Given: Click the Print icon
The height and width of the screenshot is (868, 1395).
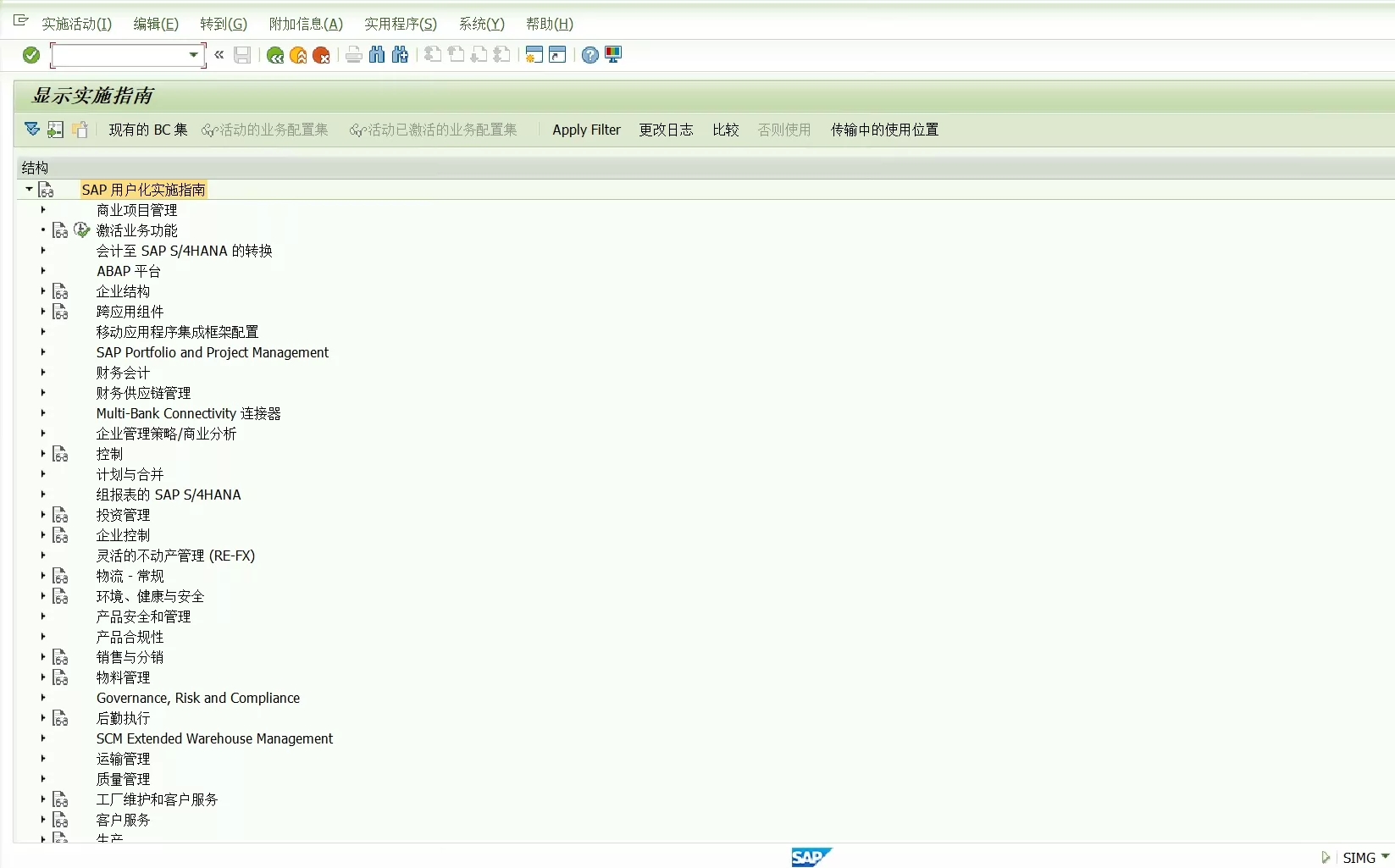Looking at the screenshot, I should coord(354,55).
